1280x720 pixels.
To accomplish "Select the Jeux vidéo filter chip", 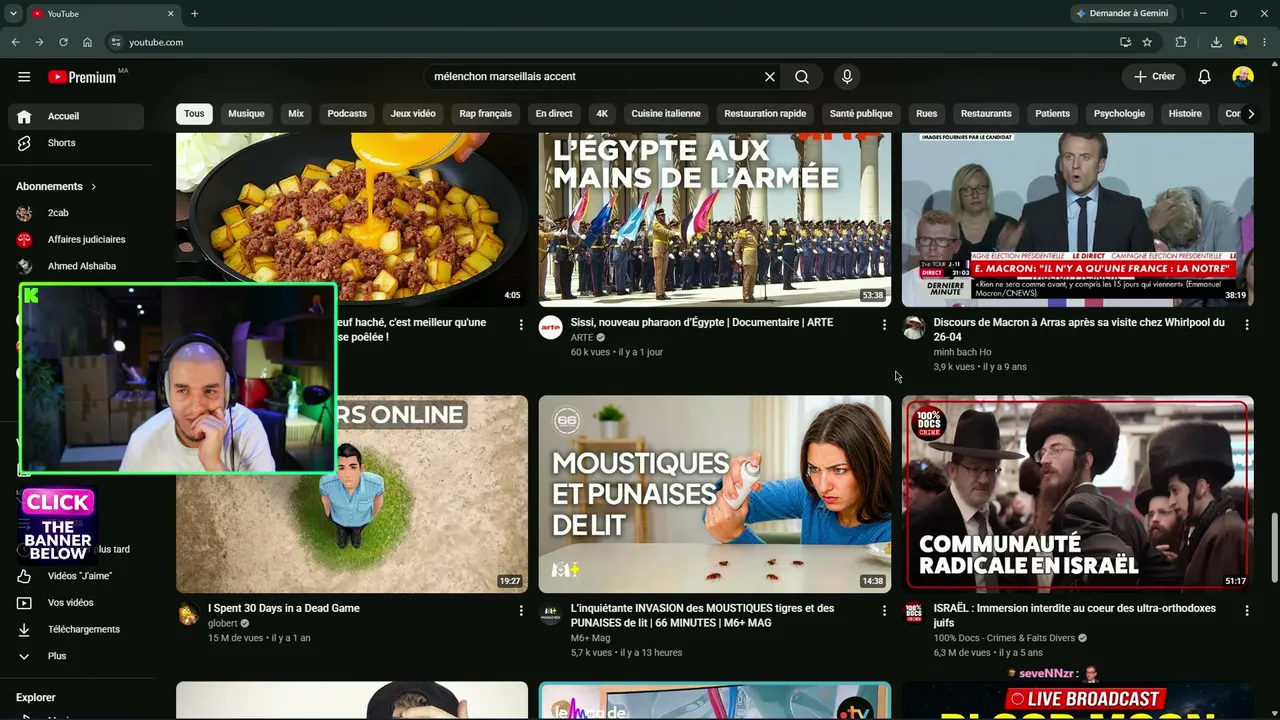I will [413, 114].
